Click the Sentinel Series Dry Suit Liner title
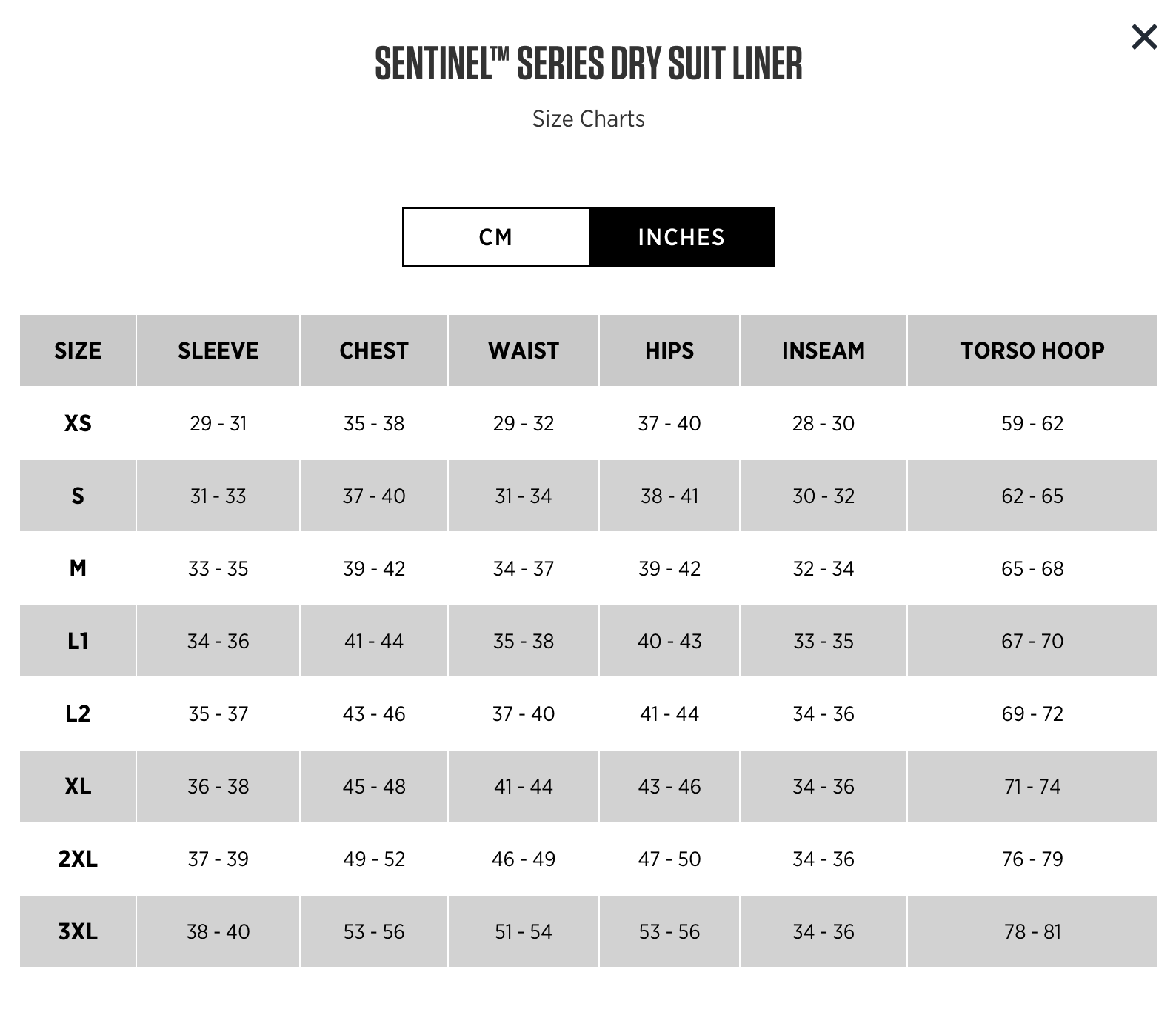This screenshot has height=1018, width=1176. click(588, 64)
